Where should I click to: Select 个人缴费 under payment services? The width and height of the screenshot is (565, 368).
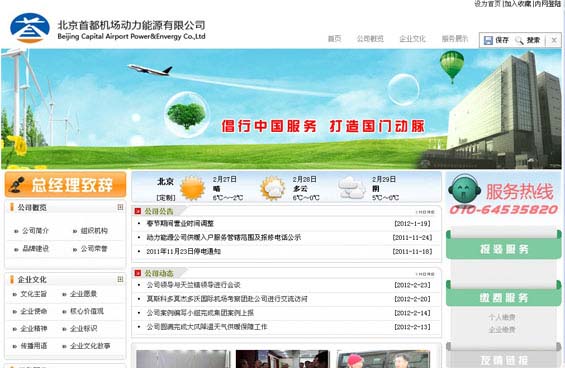tap(502, 317)
